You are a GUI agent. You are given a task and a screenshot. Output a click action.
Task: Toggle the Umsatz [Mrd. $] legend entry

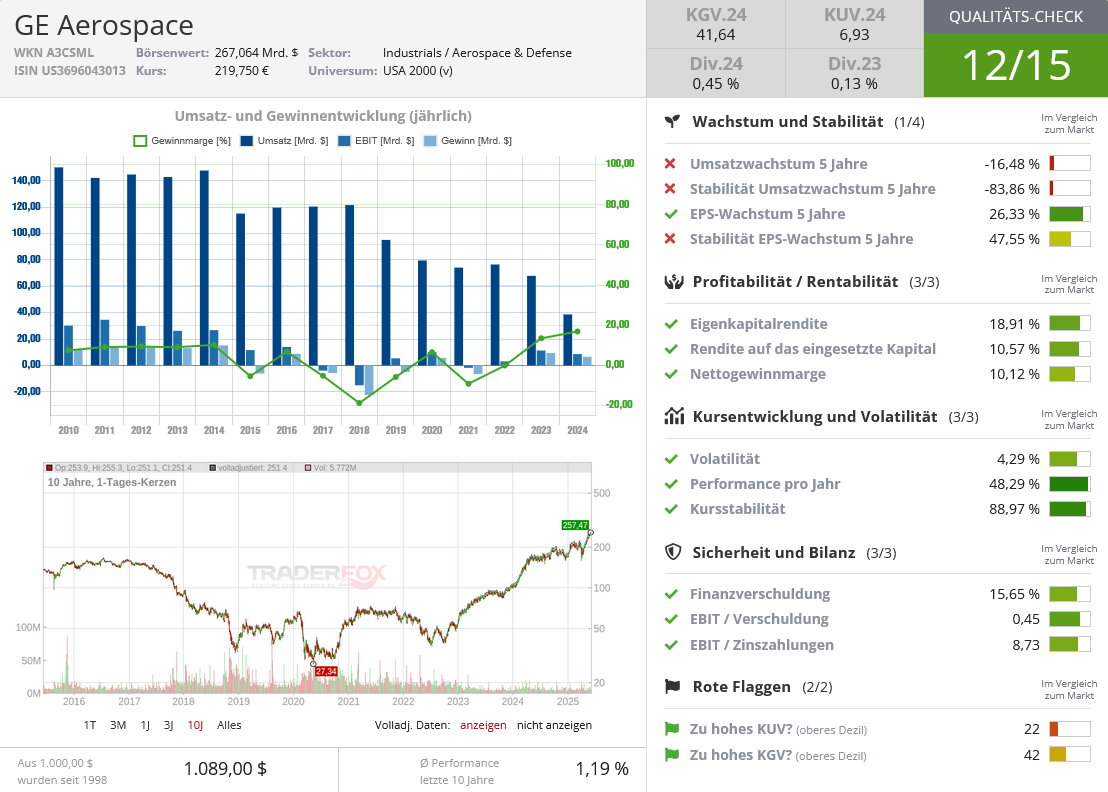click(x=284, y=141)
